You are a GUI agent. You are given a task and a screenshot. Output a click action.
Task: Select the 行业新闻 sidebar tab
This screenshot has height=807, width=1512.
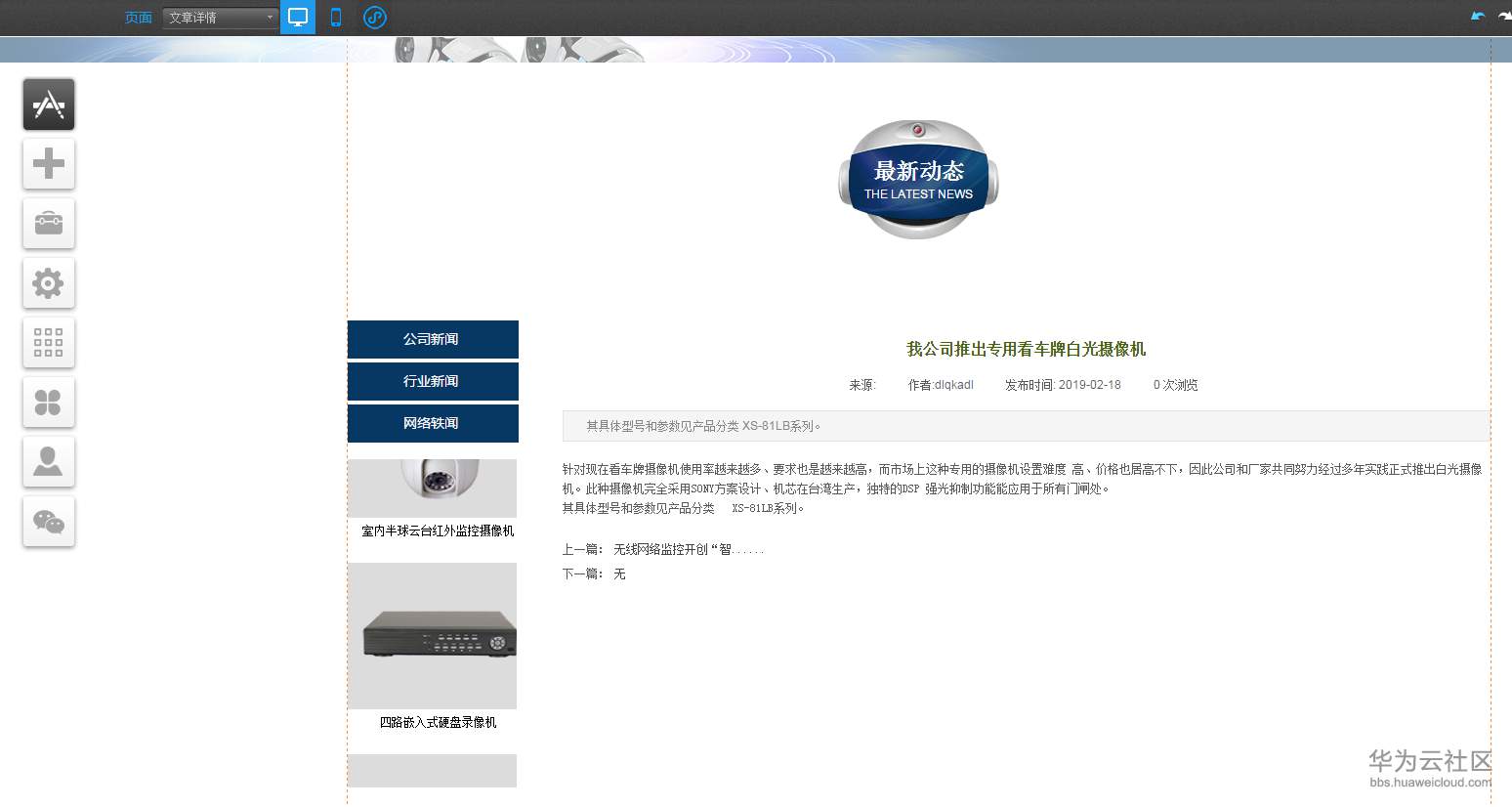(x=432, y=381)
